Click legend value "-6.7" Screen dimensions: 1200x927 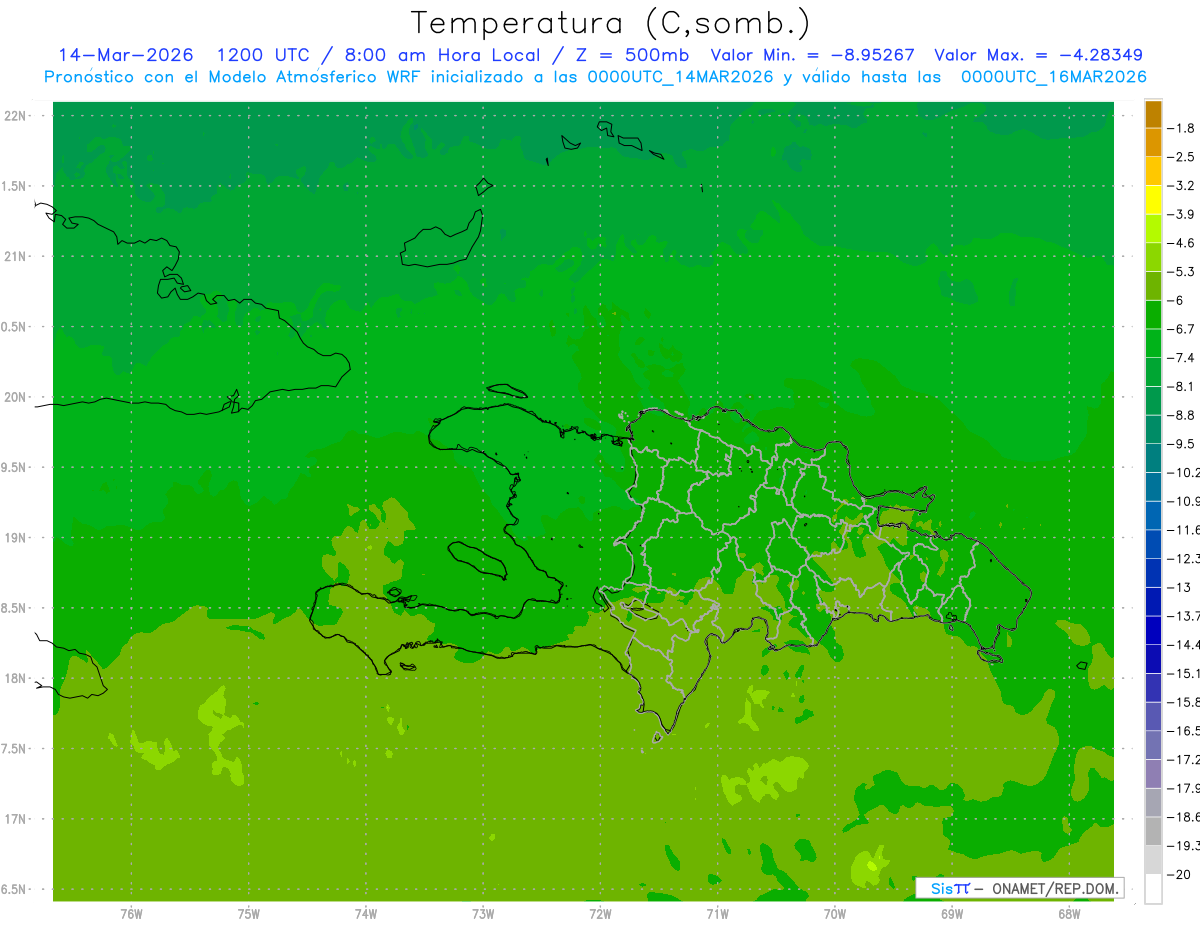[1183, 329]
